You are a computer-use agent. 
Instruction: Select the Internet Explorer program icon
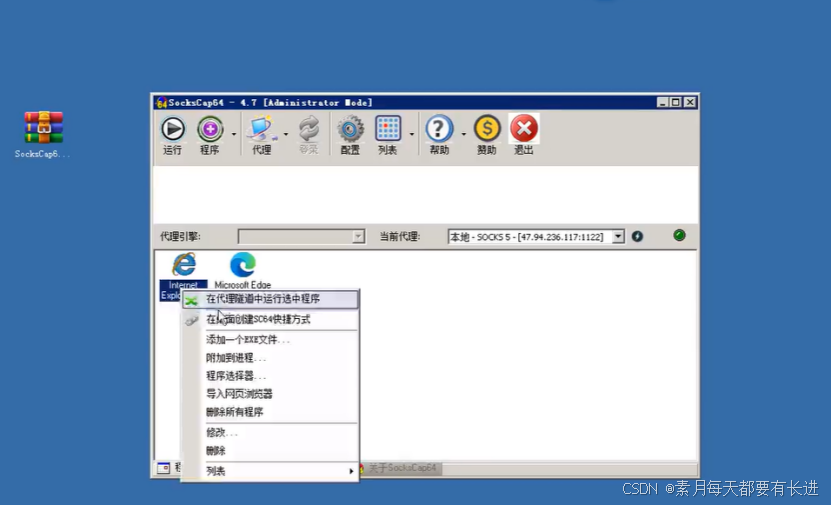[184, 264]
